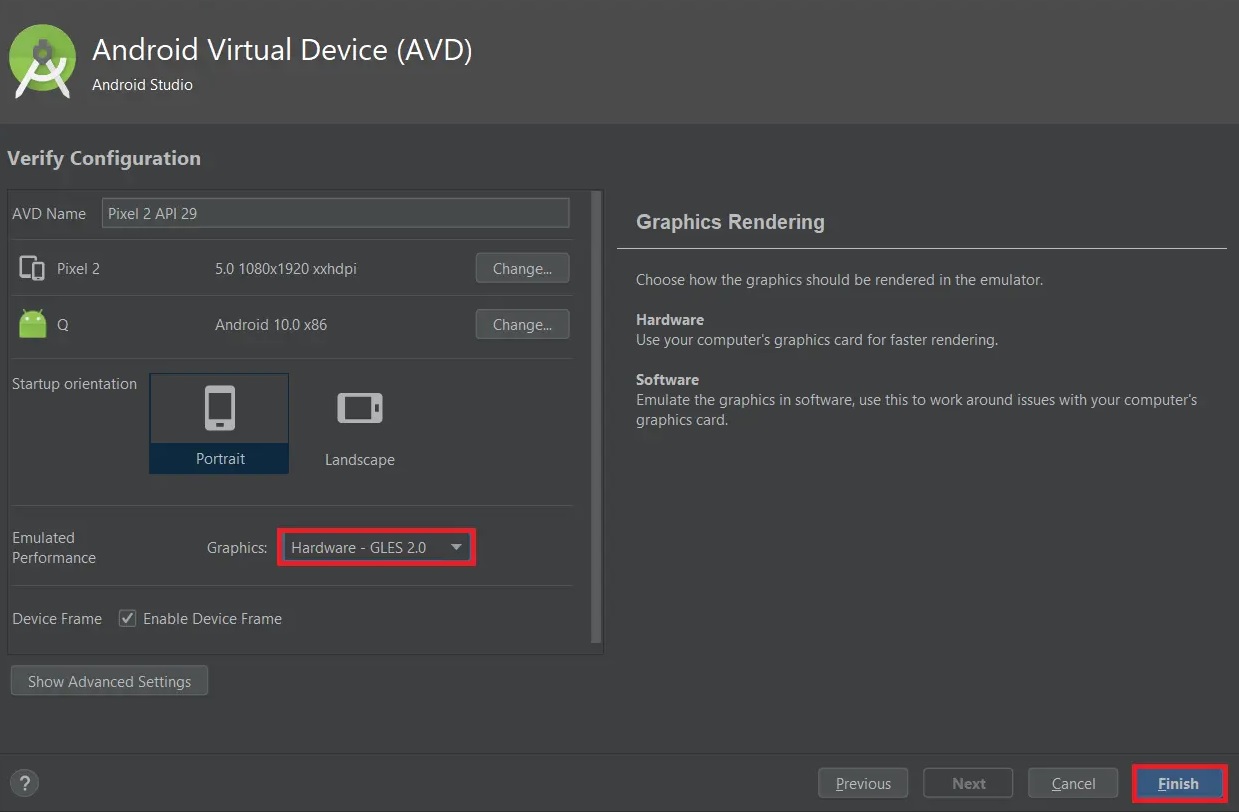Finish creating the virtual device
1239x812 pixels.
tap(1178, 783)
